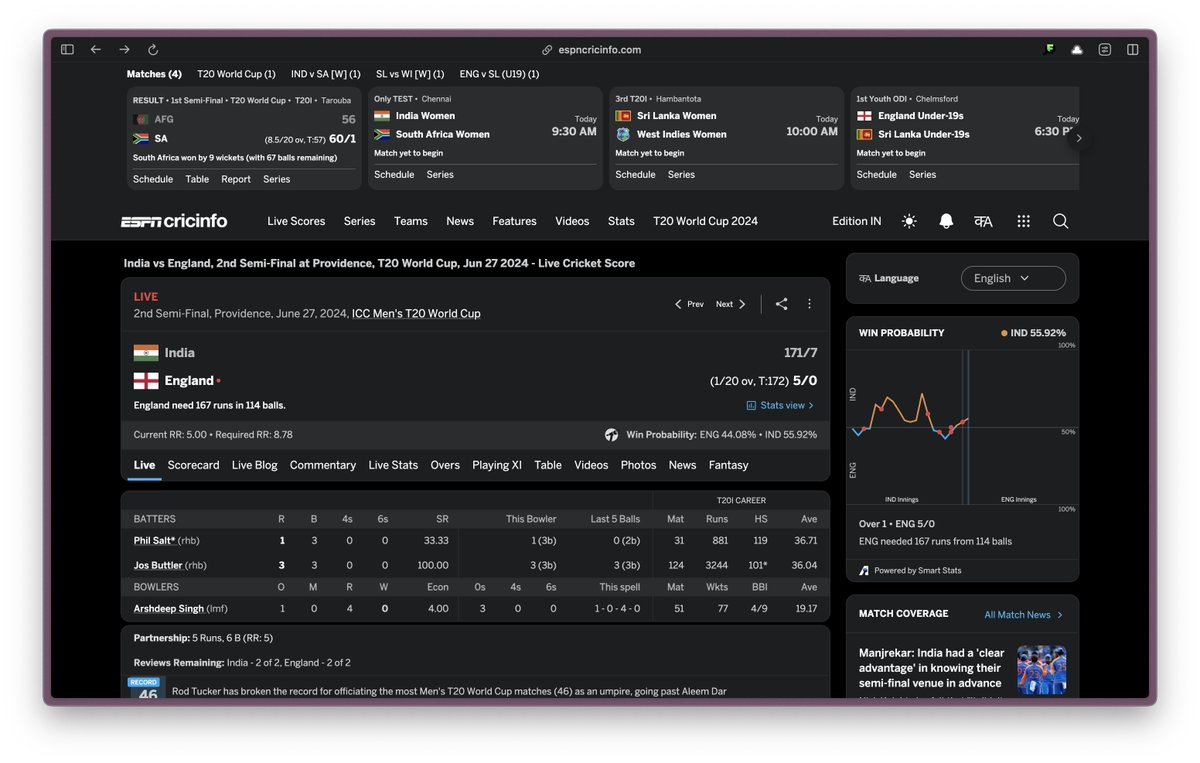The image size is (1200, 763).
Task: Click the ESPNcricinfo logo
Action: [x=175, y=221]
